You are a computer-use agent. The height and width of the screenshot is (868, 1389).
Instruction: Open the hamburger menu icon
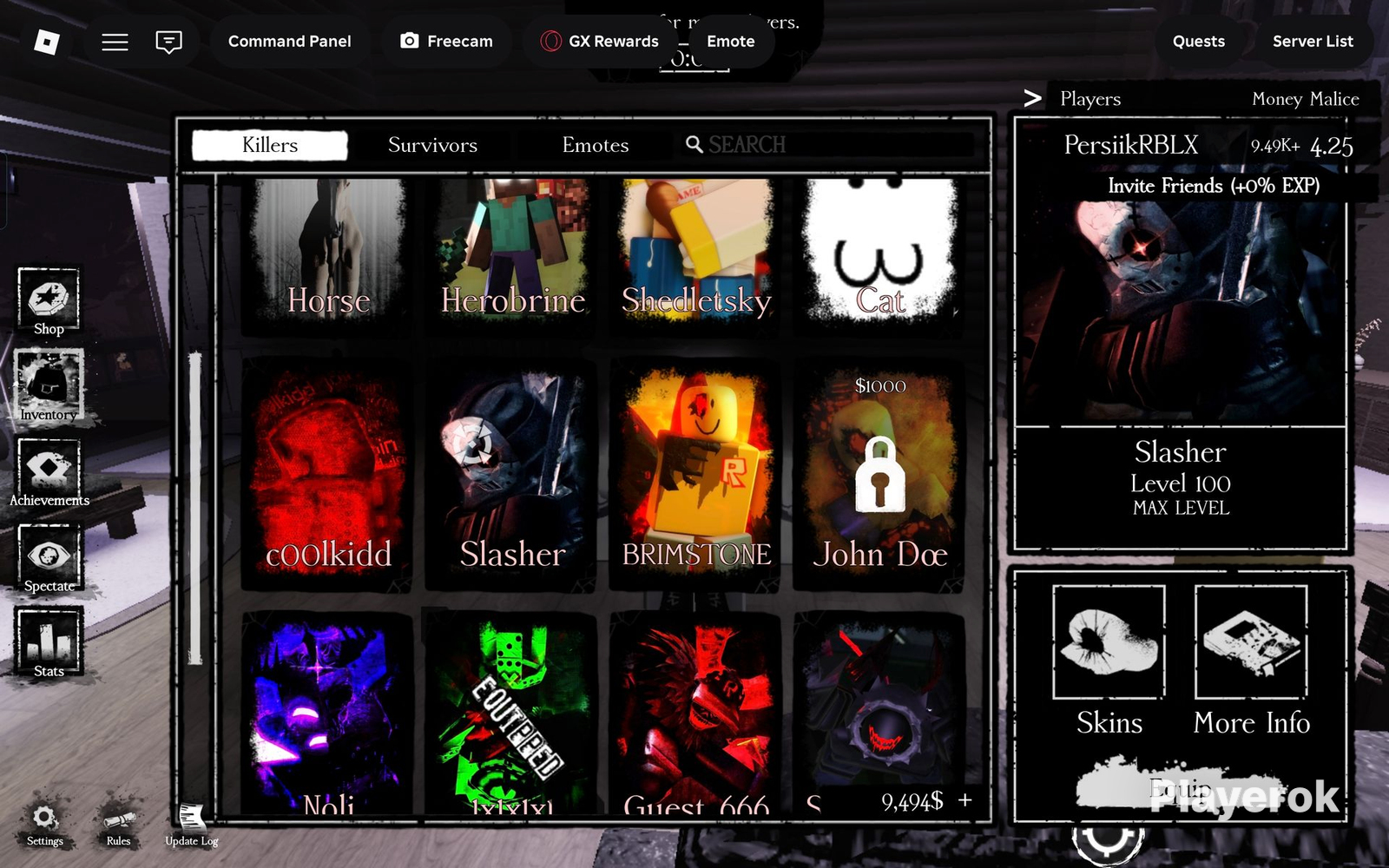pyautogui.click(x=115, y=42)
